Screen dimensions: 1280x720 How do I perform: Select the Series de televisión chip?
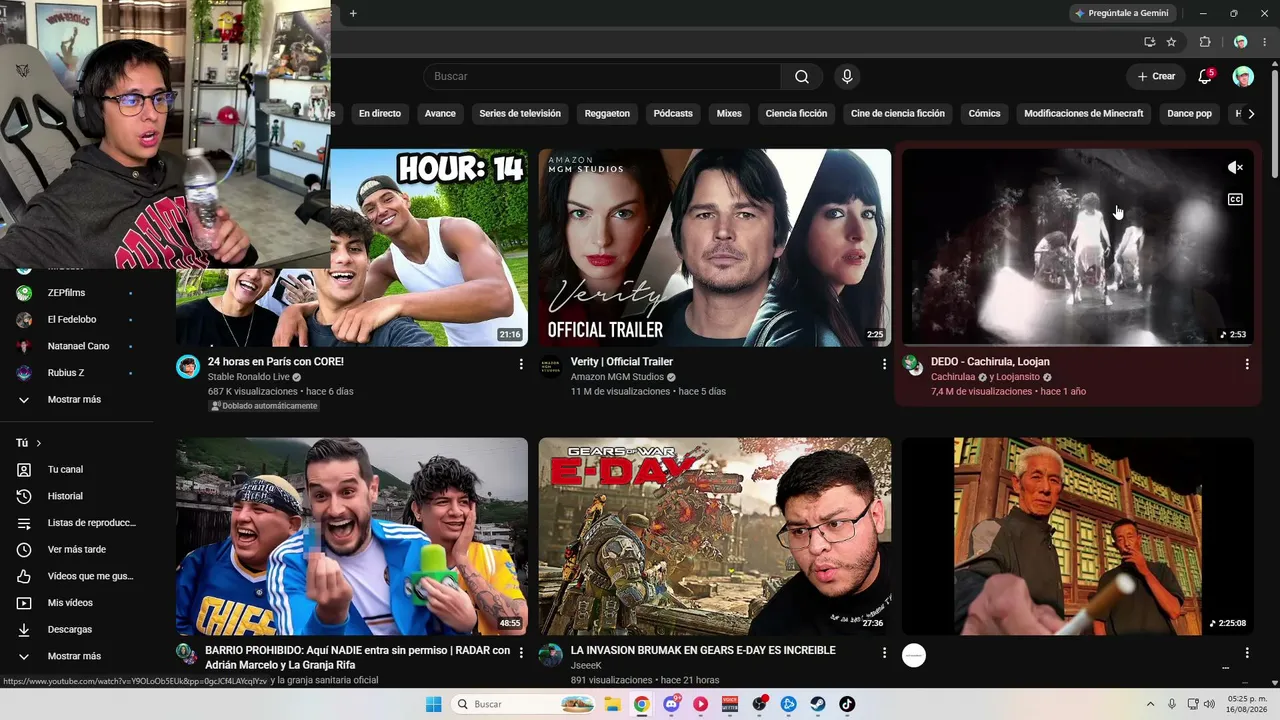click(520, 114)
